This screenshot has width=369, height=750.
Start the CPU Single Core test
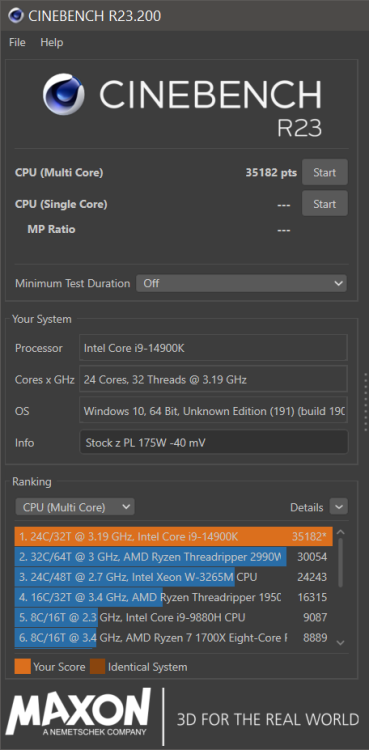[324, 204]
